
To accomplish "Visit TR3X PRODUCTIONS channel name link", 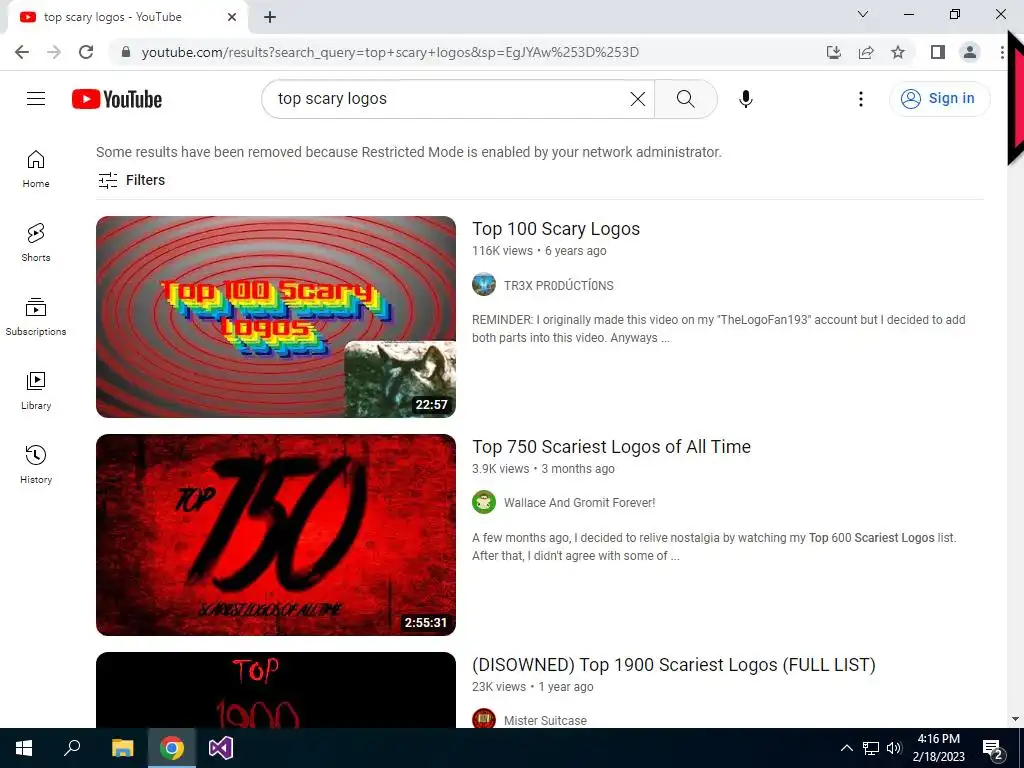I will coord(558,285).
